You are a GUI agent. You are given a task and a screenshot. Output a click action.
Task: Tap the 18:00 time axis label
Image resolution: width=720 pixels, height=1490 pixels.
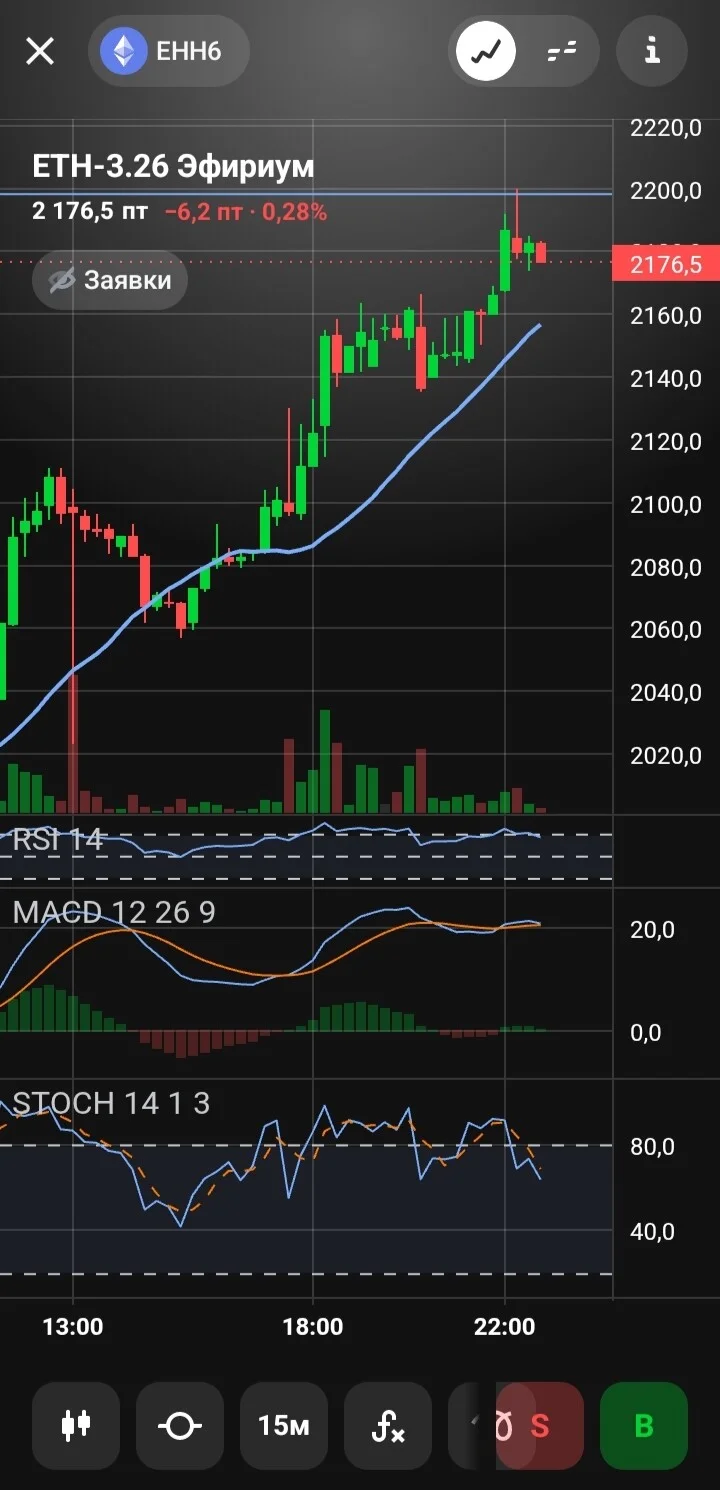click(313, 1327)
